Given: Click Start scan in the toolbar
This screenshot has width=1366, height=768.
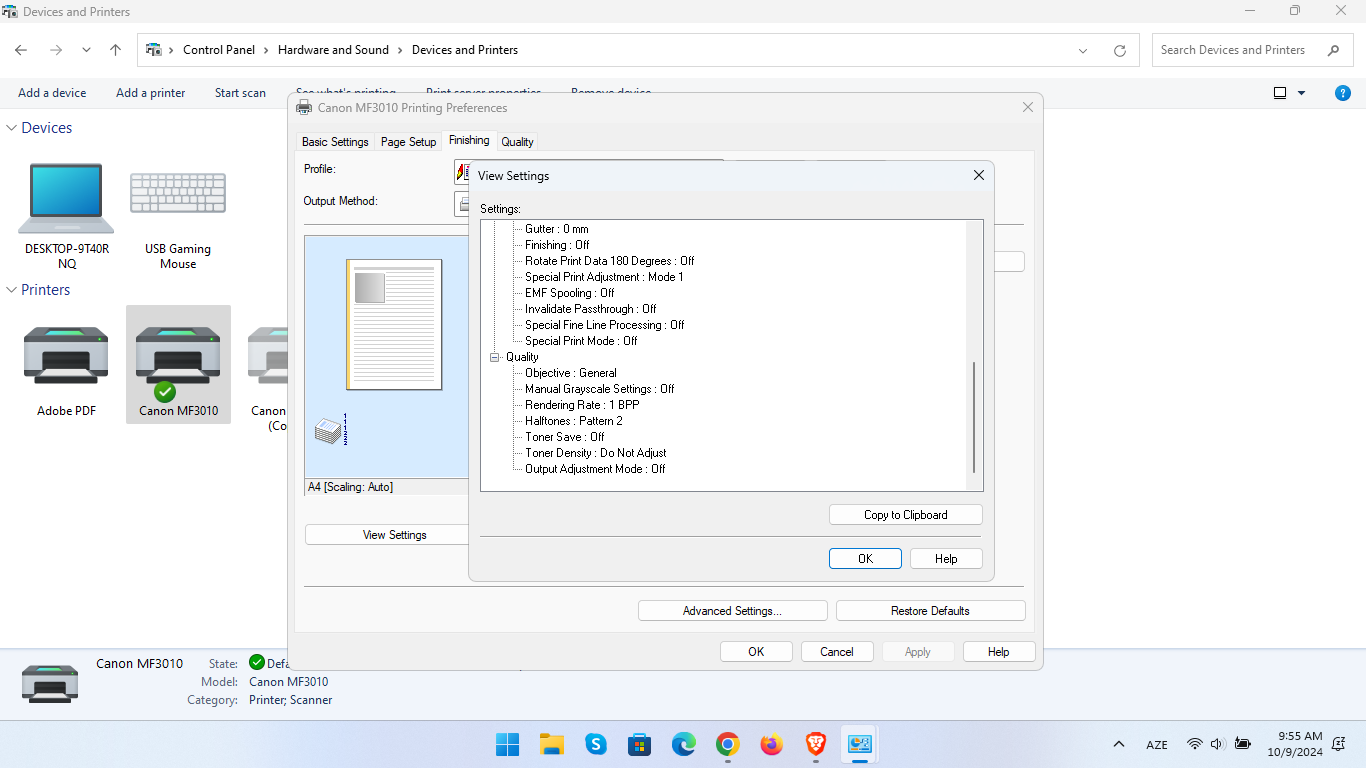Looking at the screenshot, I should [240, 93].
